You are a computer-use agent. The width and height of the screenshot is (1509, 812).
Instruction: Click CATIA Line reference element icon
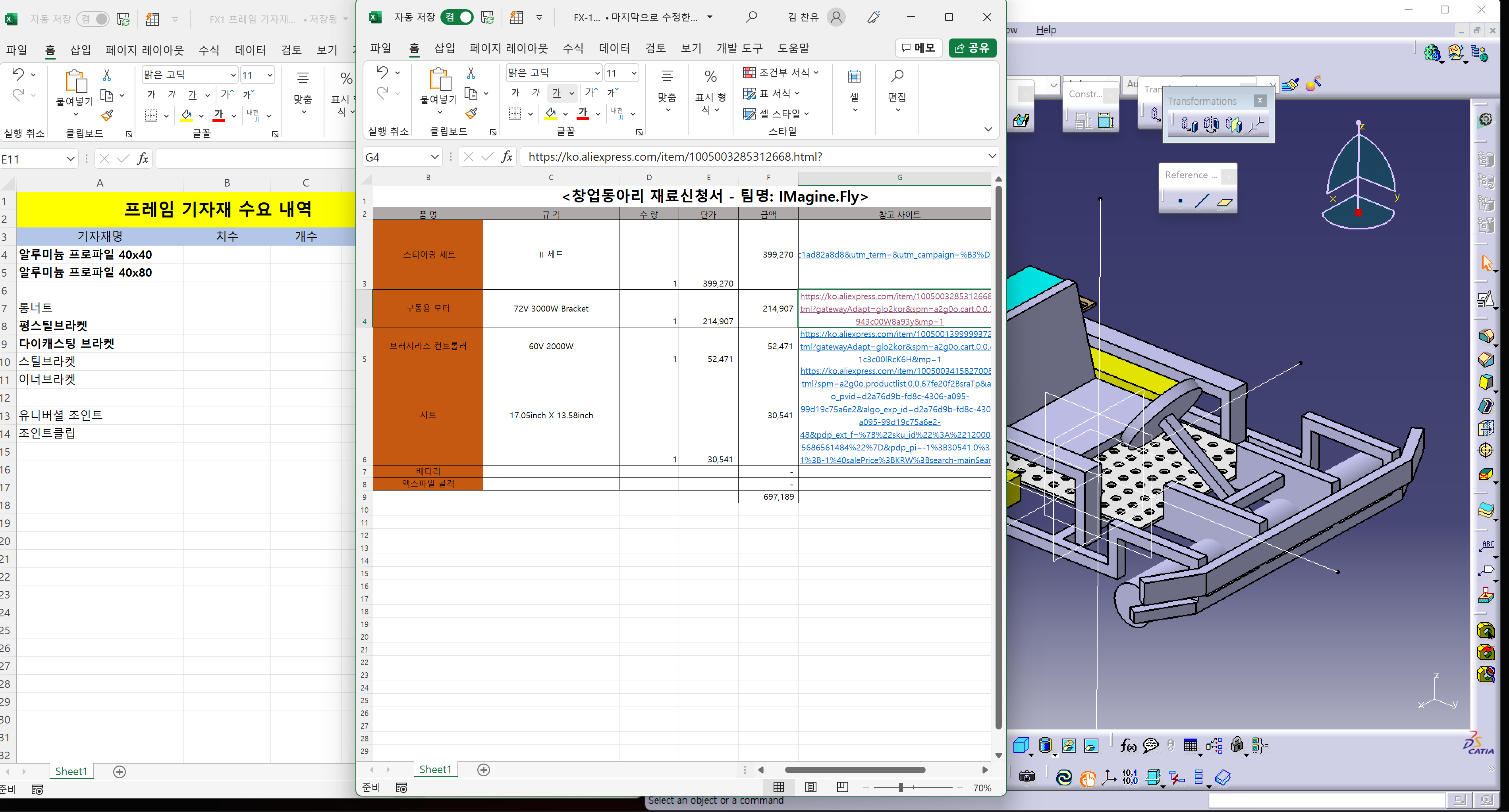tap(1202, 201)
